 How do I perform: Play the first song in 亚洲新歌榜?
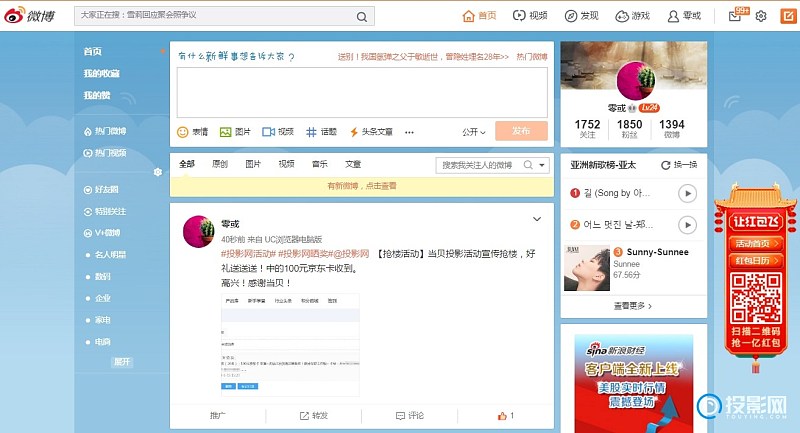pyautogui.click(x=687, y=193)
